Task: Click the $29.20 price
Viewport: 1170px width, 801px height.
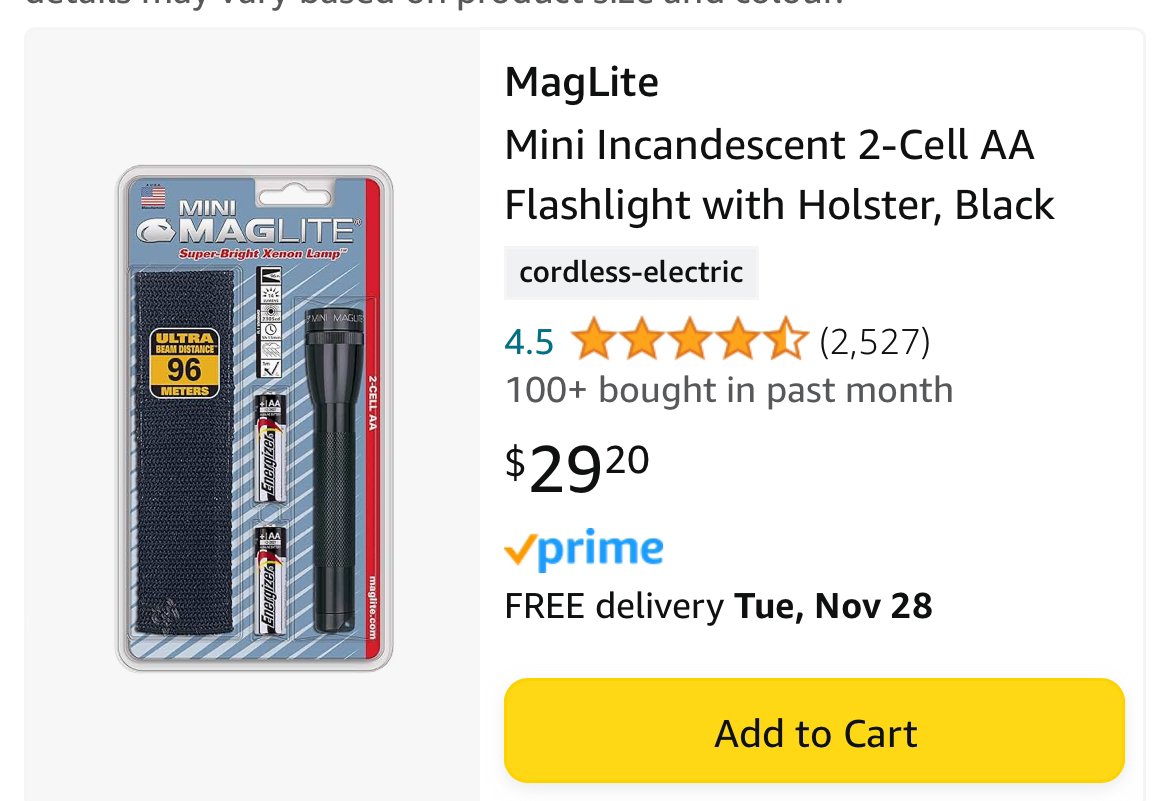Action: pos(577,468)
